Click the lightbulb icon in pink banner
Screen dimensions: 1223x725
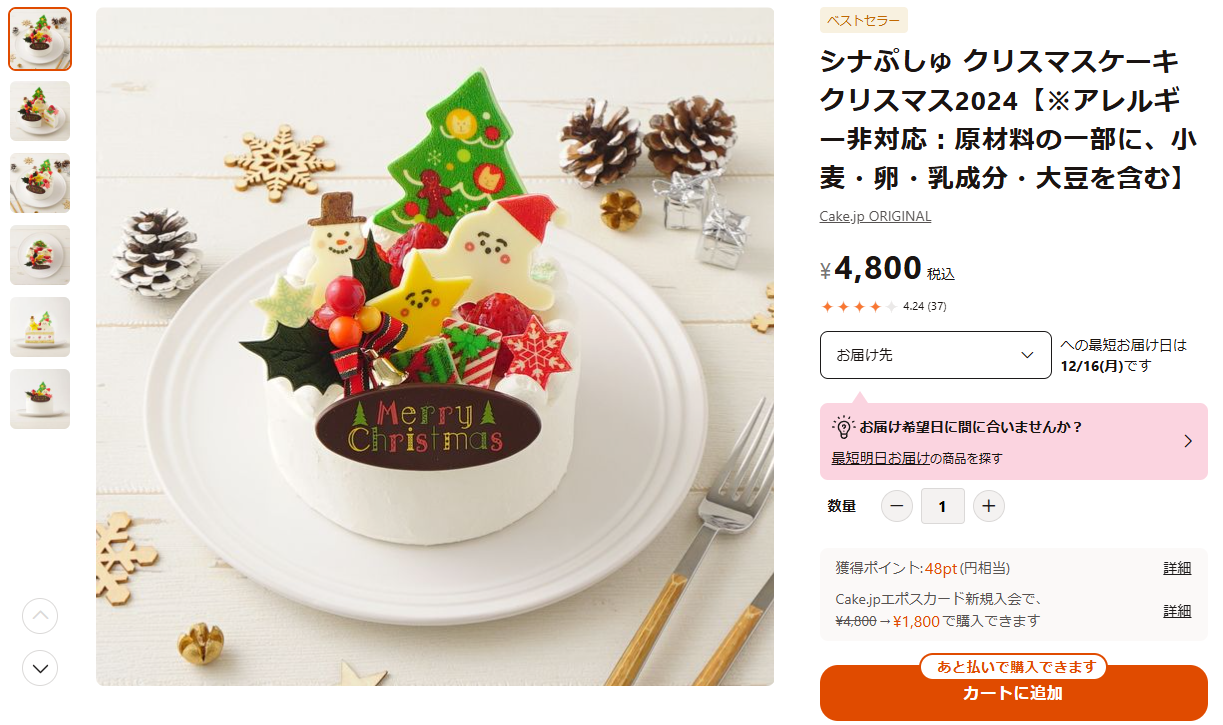tap(843, 427)
